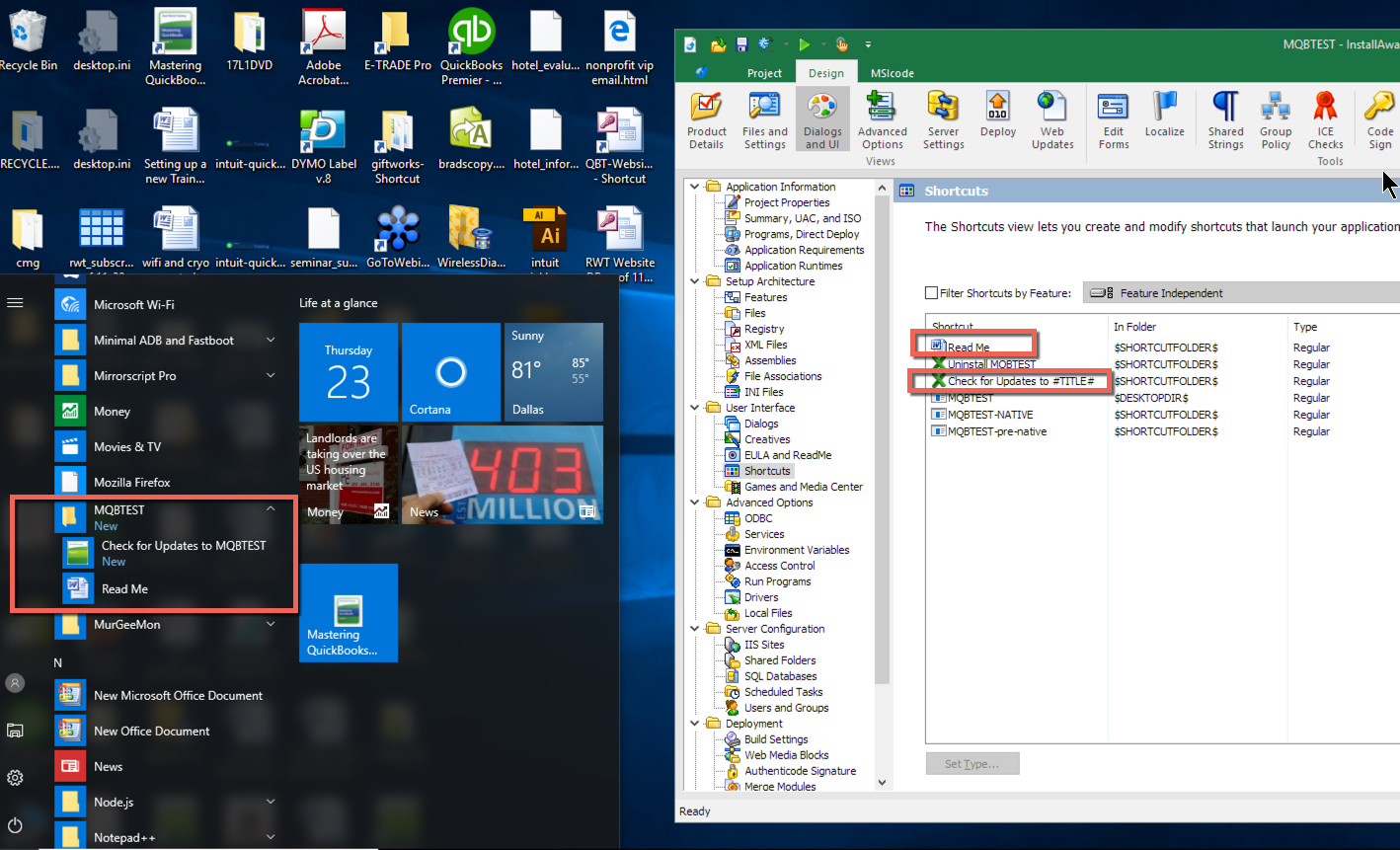The height and width of the screenshot is (850, 1400).
Task: Select Read Me shortcut row
Action: pyautogui.click(x=969, y=348)
